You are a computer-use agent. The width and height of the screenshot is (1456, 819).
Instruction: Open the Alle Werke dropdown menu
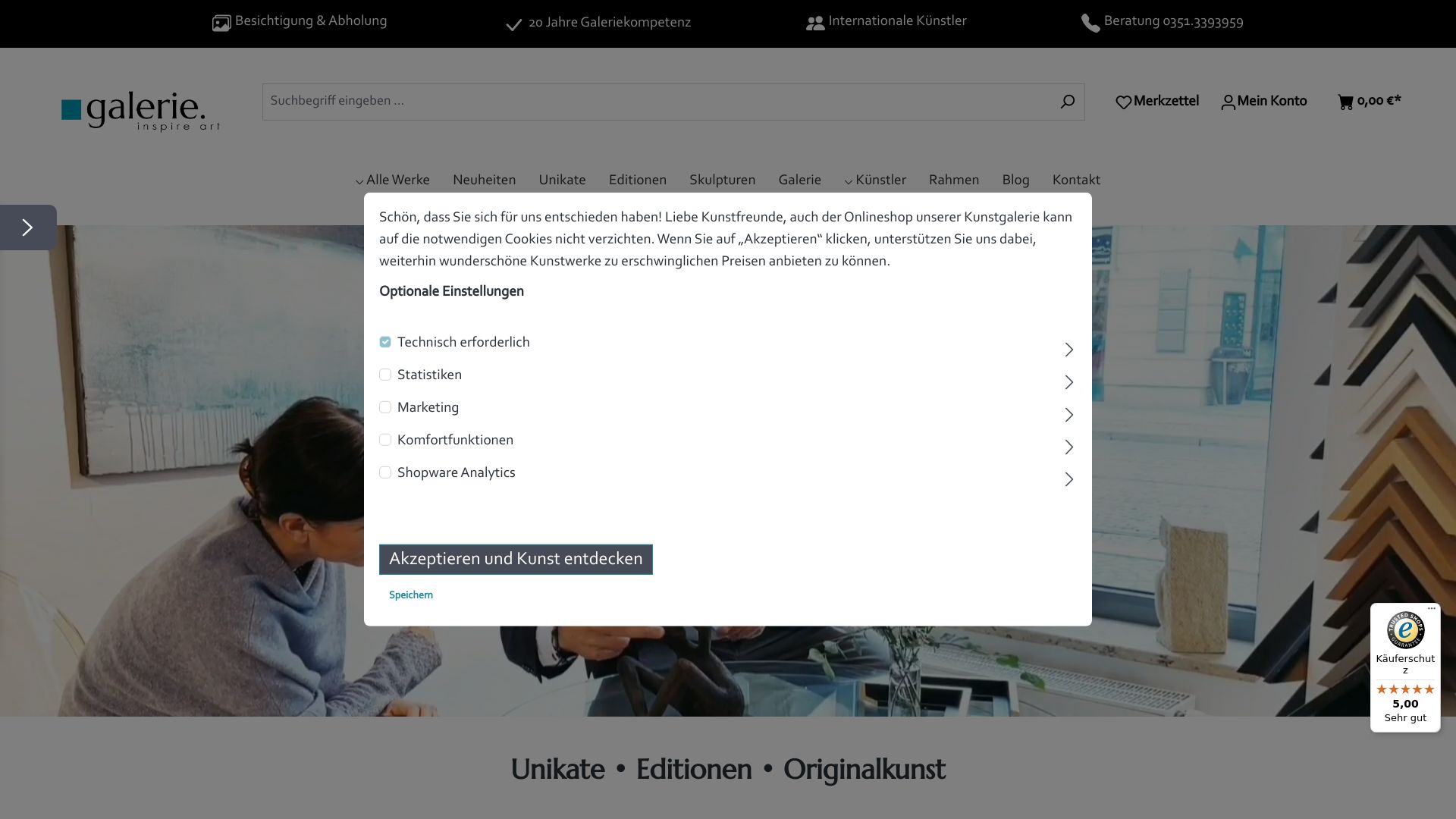[x=392, y=180]
